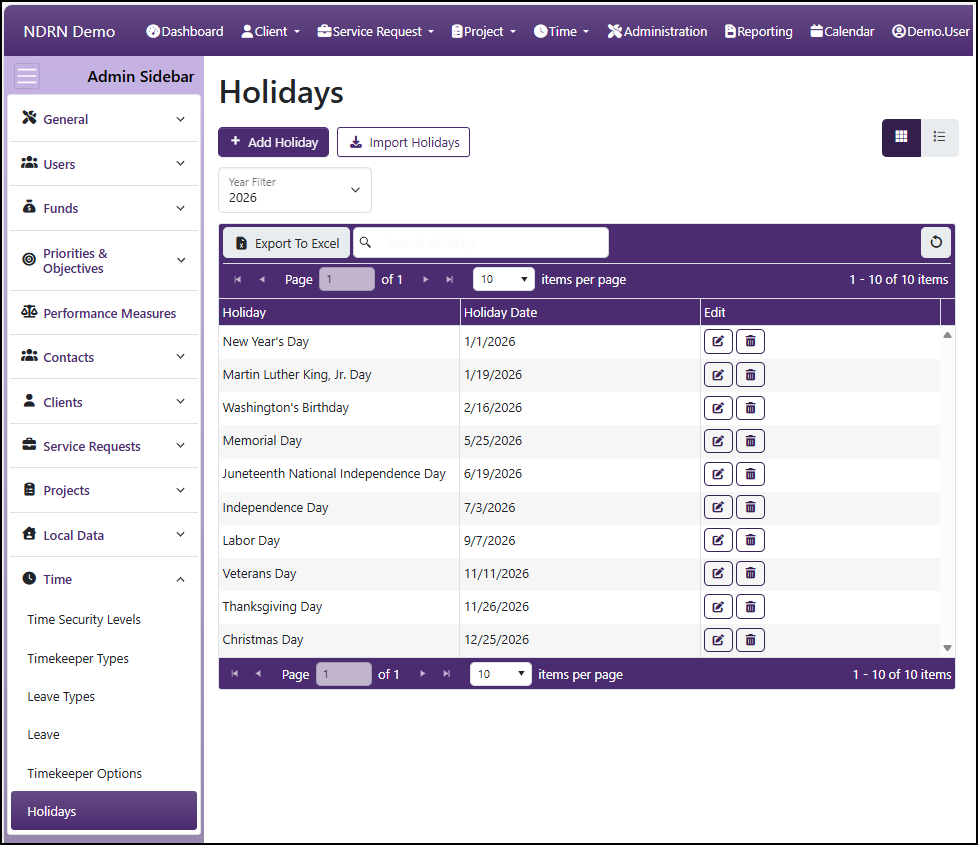Open top items per page dropdown
The width and height of the screenshot is (978, 845).
tap(504, 279)
